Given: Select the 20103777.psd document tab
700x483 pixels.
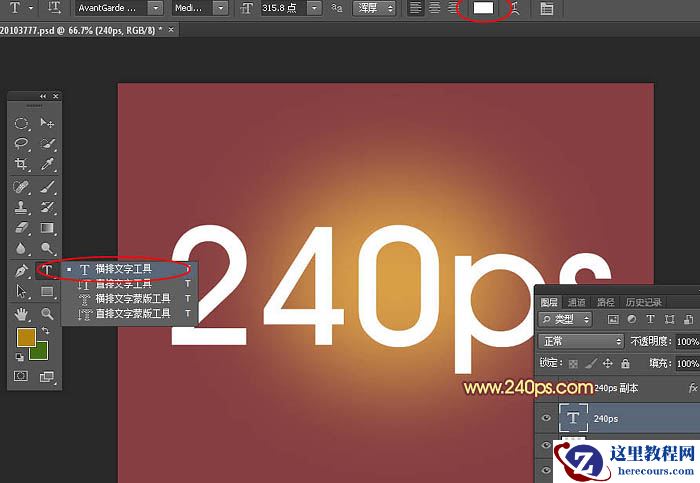Looking at the screenshot, I should pyautogui.click(x=80, y=30).
